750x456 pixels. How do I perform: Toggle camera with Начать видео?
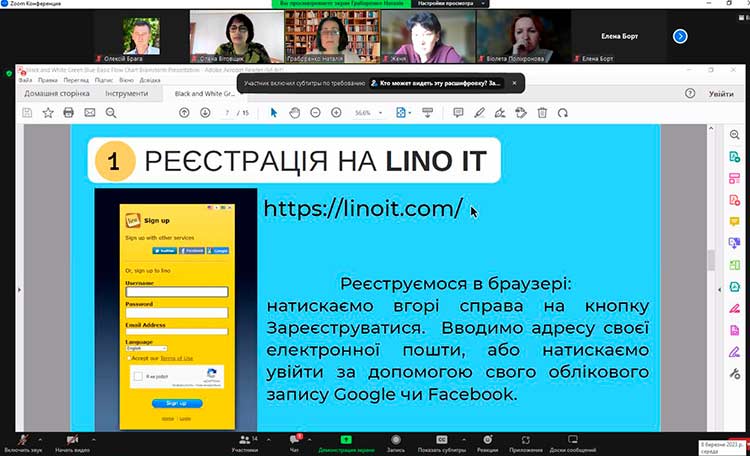72,444
